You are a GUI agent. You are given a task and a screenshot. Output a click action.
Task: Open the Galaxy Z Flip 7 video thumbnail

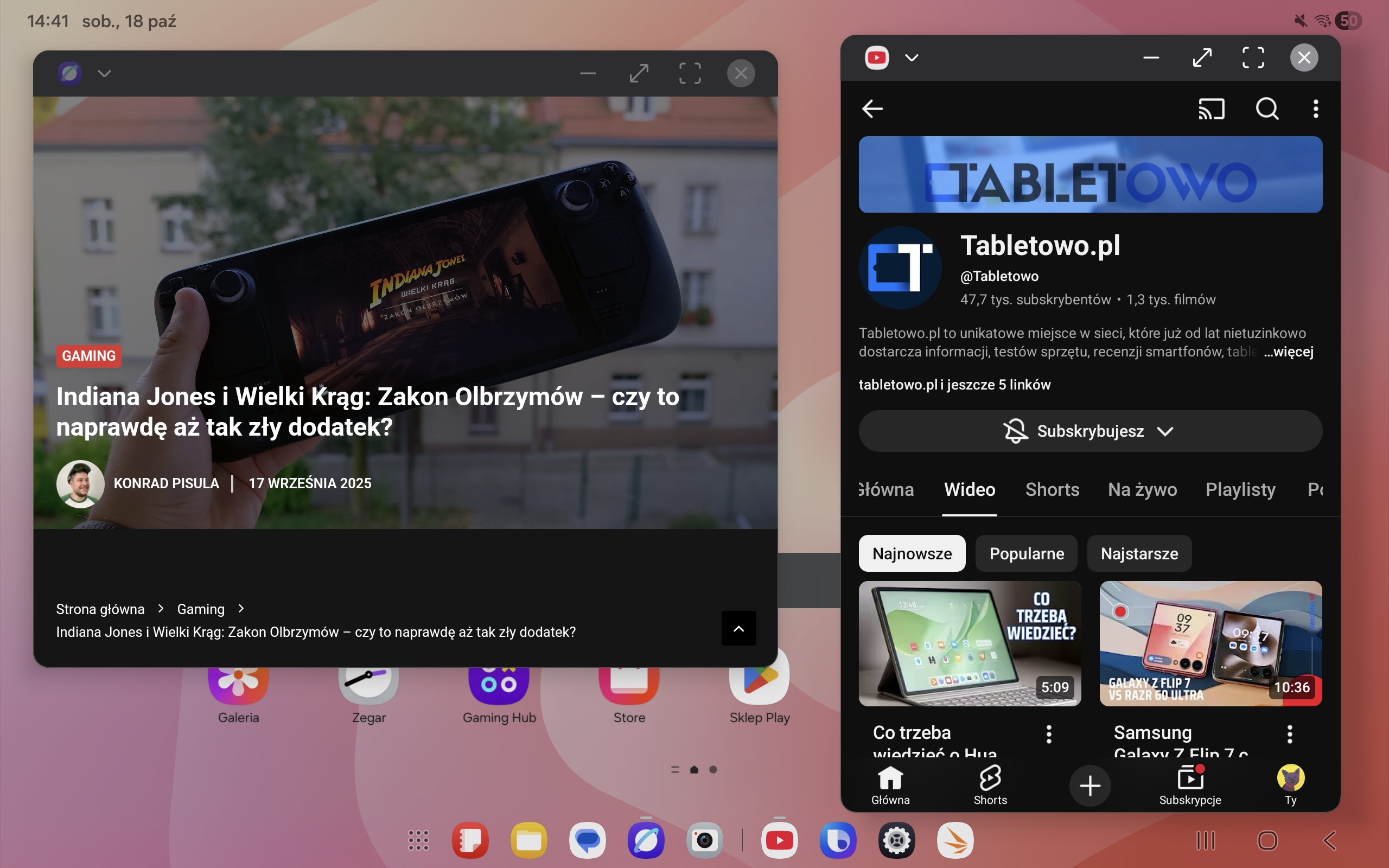pyautogui.click(x=1210, y=643)
